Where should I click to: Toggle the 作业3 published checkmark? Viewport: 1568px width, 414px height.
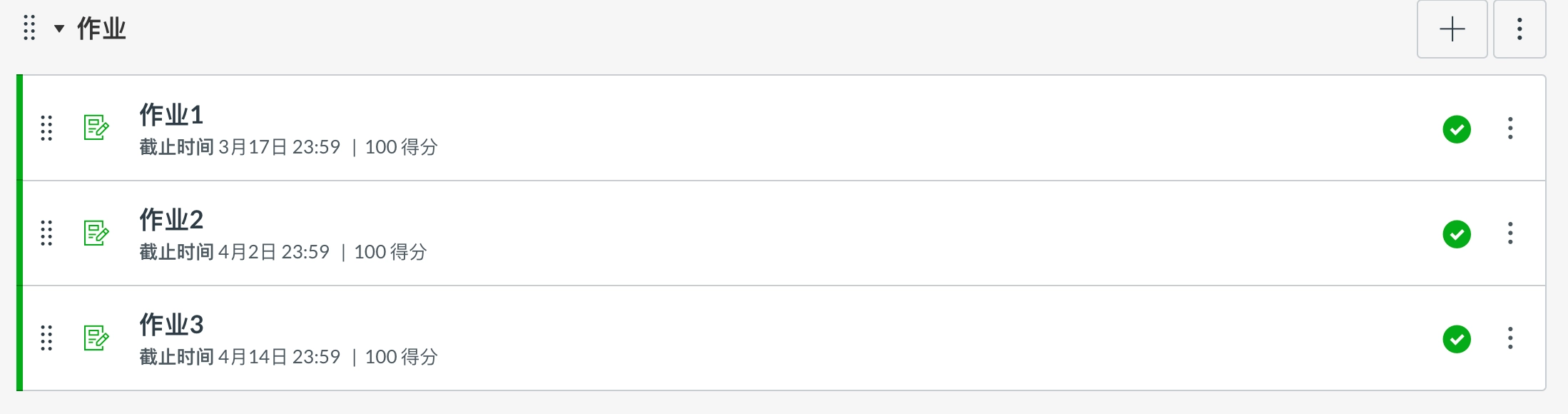[x=1457, y=339]
